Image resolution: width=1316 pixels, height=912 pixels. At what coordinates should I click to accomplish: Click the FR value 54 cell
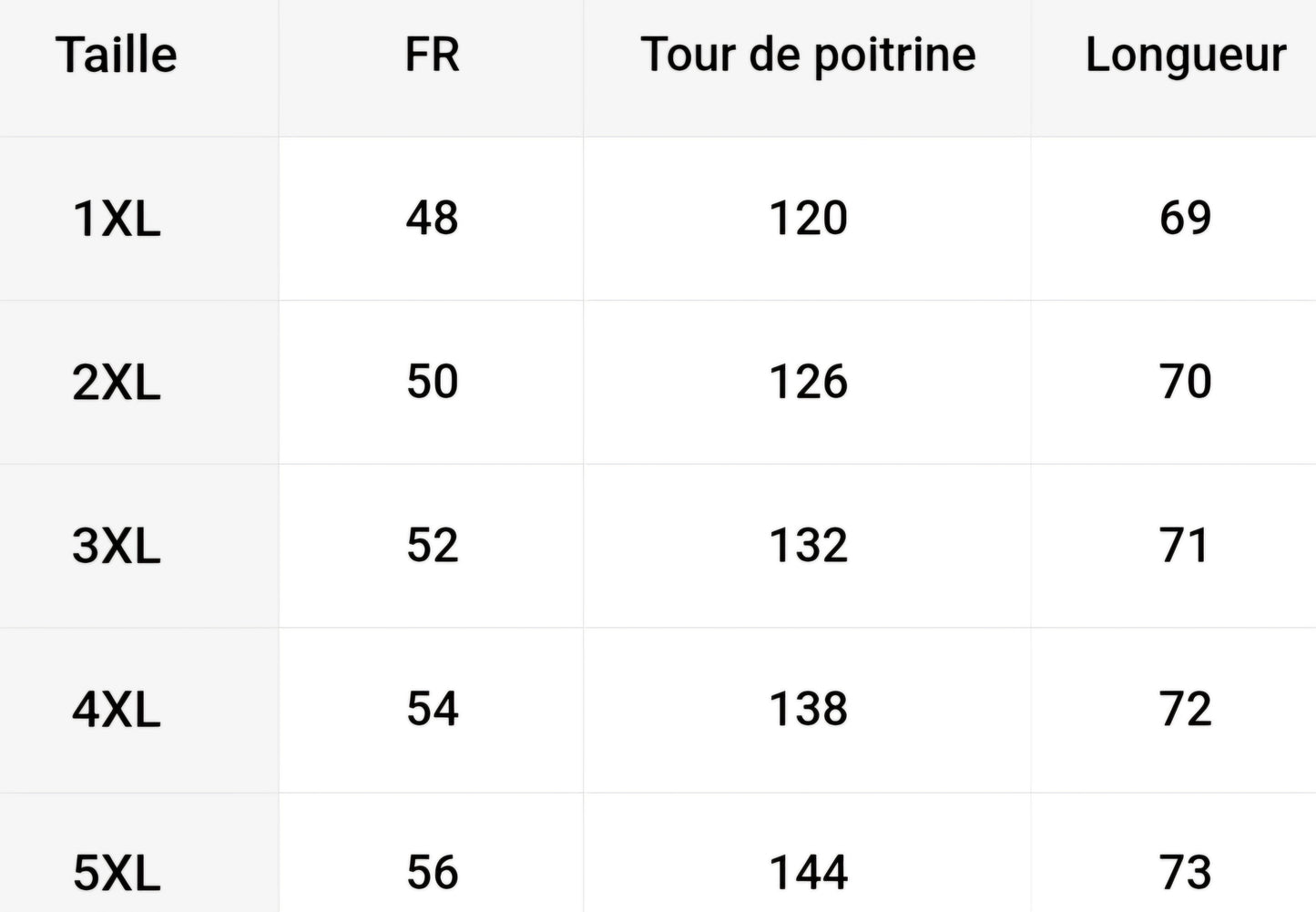432,709
